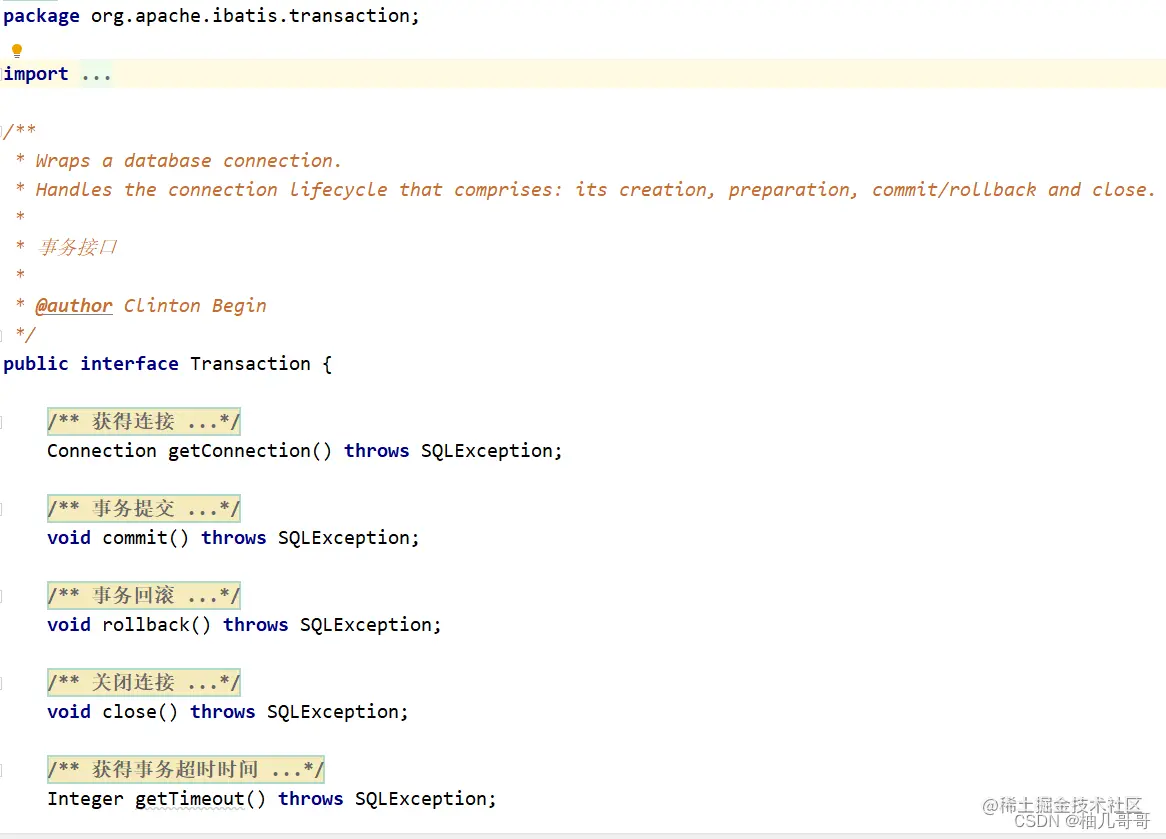
Task: Click the Connection return type
Action: tap(102, 451)
